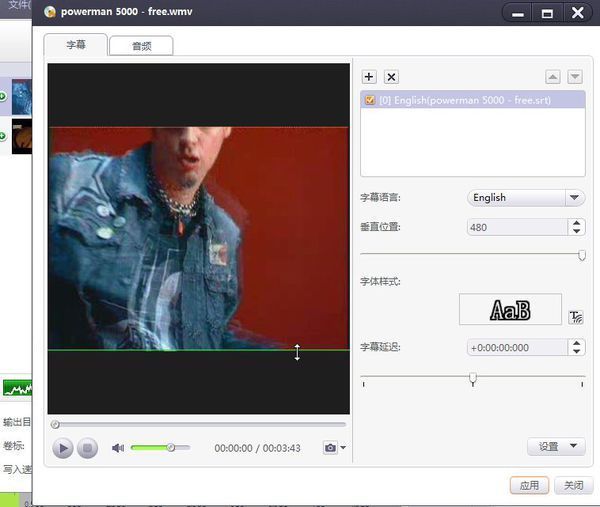The image size is (600, 507).
Task: Move subtitle down in list
Action: click(575, 77)
